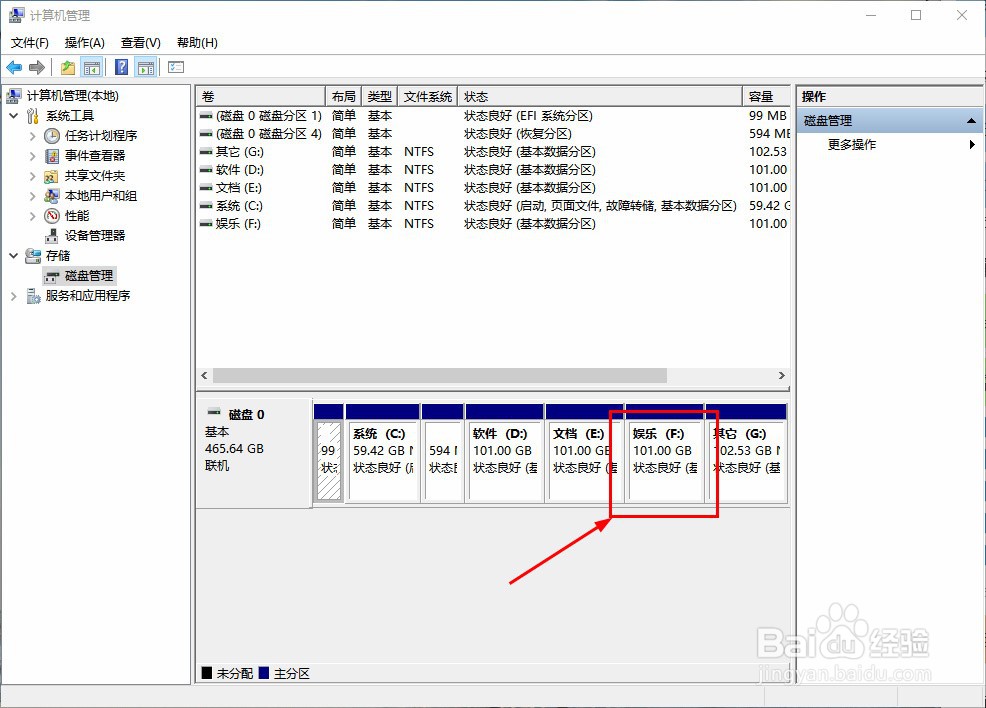Click the Settings list toolbar icon
986x708 pixels.
tap(176, 67)
